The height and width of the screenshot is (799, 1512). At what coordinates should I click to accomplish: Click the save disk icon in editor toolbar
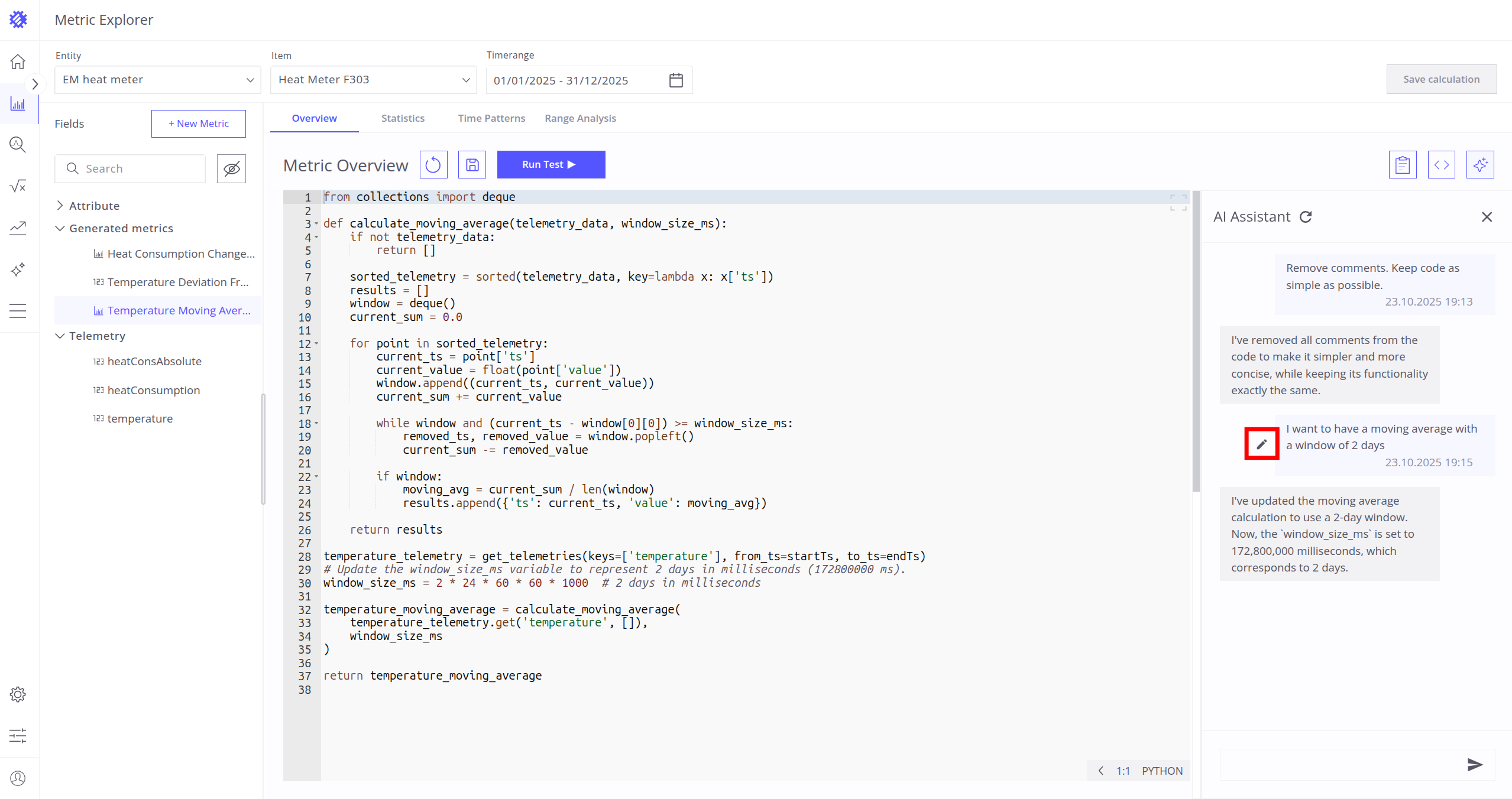[472, 165]
